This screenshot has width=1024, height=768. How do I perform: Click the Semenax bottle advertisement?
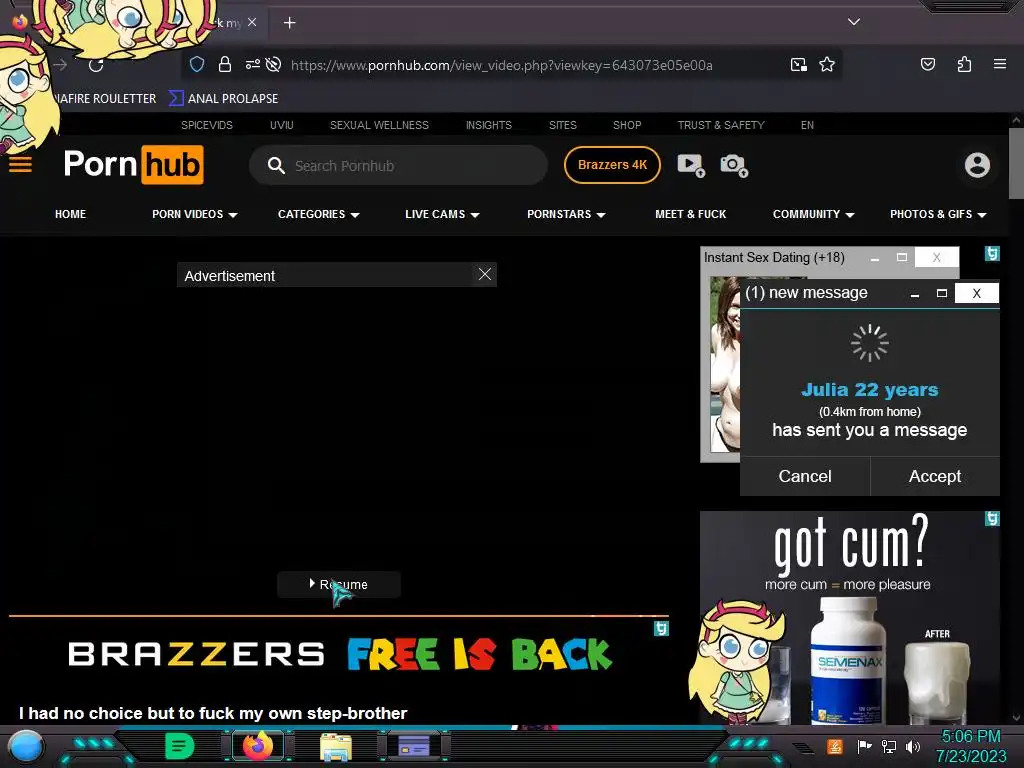[x=850, y=617]
